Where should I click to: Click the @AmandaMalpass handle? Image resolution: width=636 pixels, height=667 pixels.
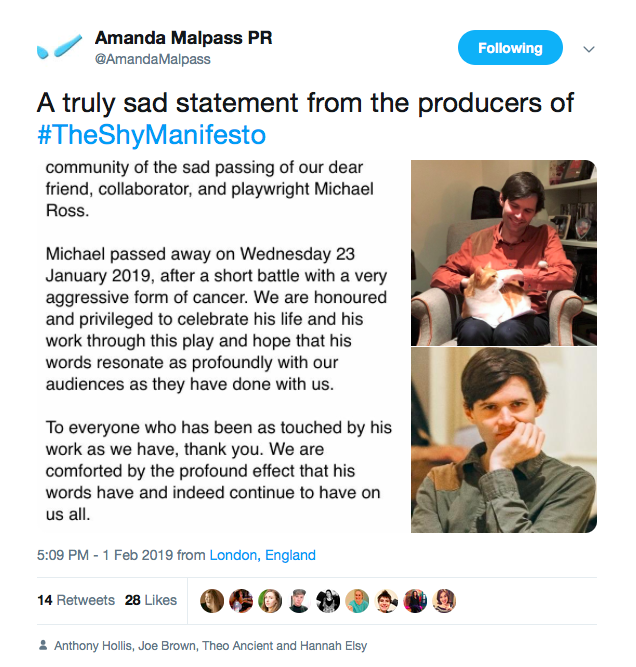[x=152, y=59]
